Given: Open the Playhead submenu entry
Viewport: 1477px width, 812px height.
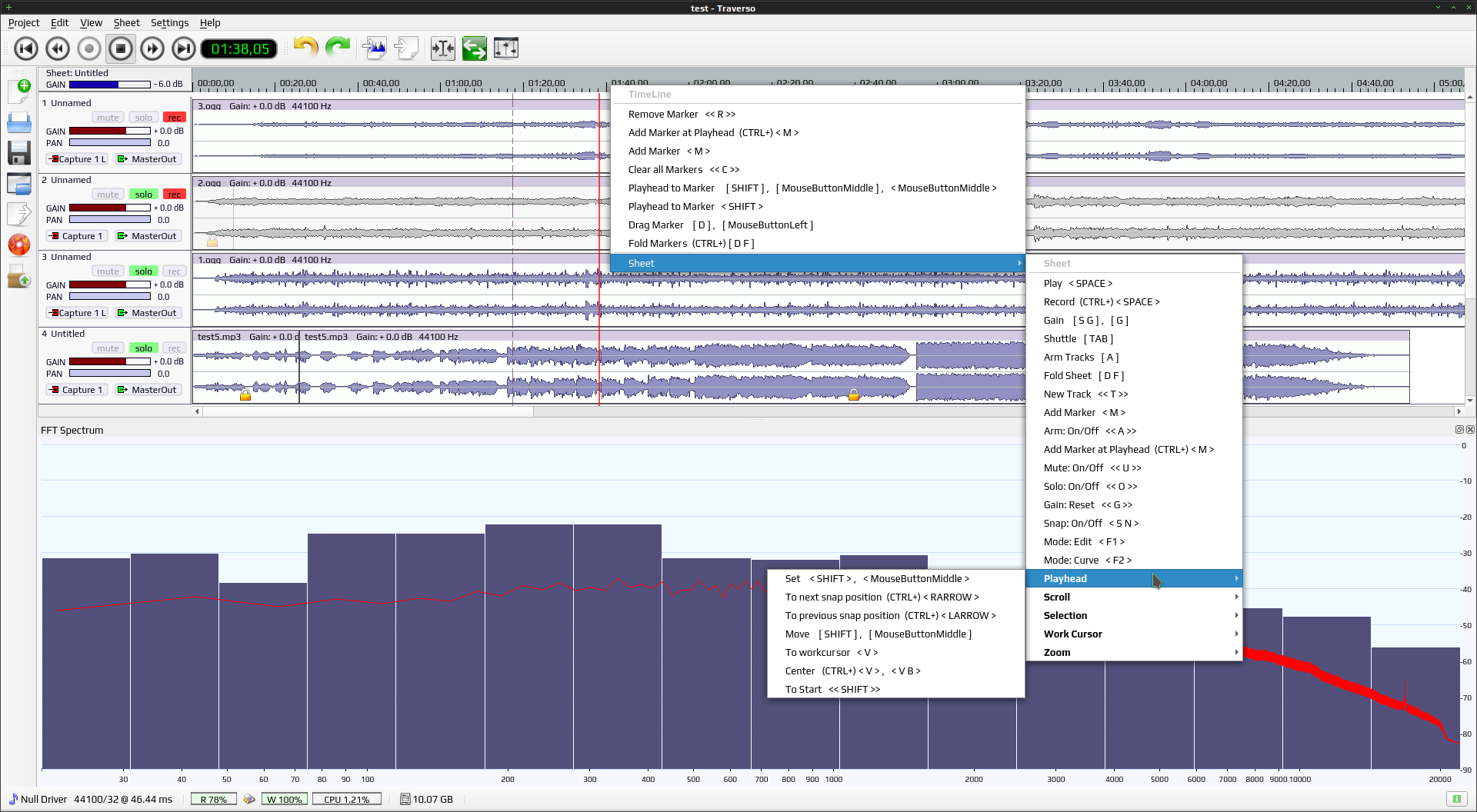Looking at the screenshot, I should 1135,579.
